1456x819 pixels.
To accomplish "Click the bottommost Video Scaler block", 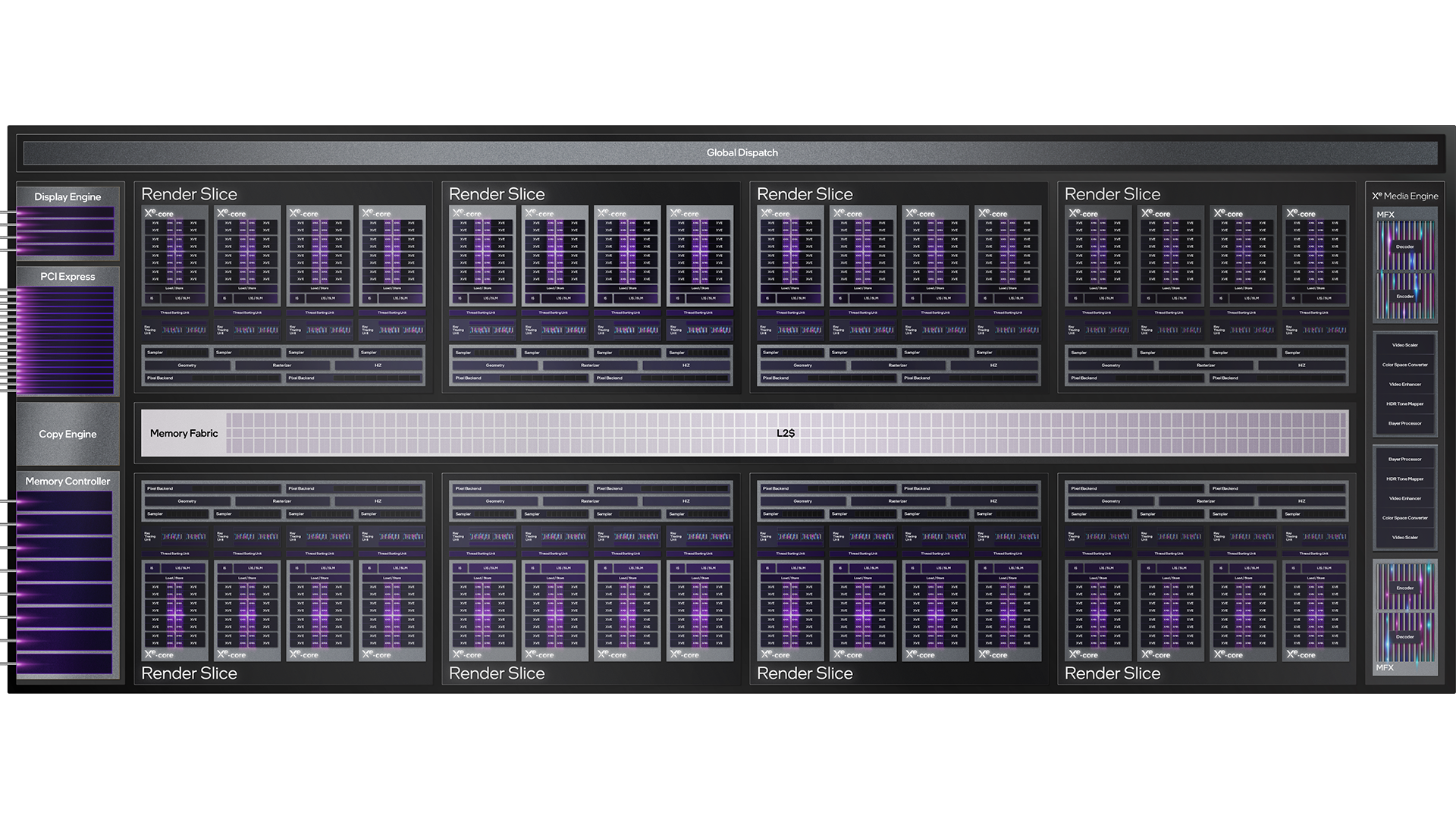I will [1404, 537].
